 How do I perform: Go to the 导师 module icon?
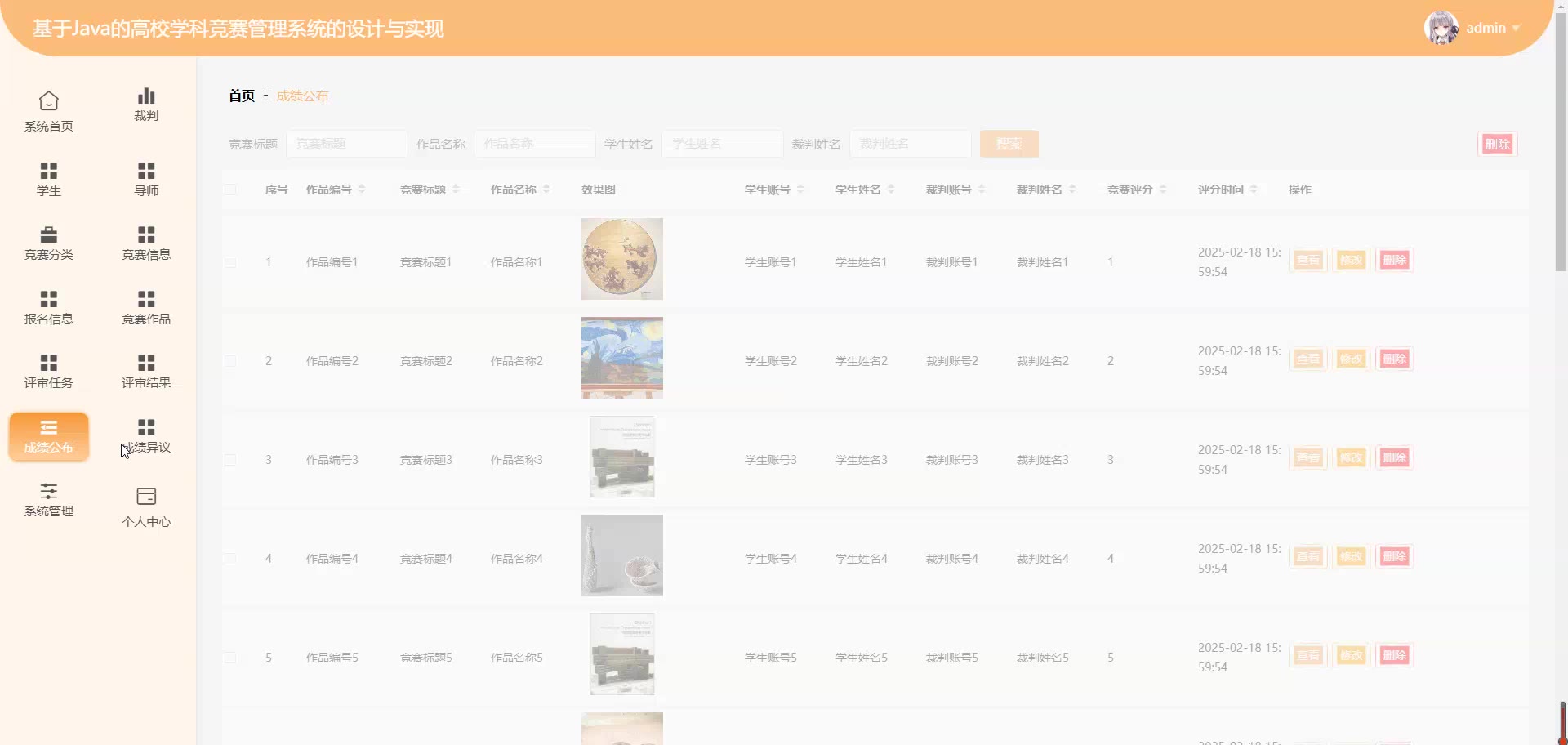coord(146,171)
